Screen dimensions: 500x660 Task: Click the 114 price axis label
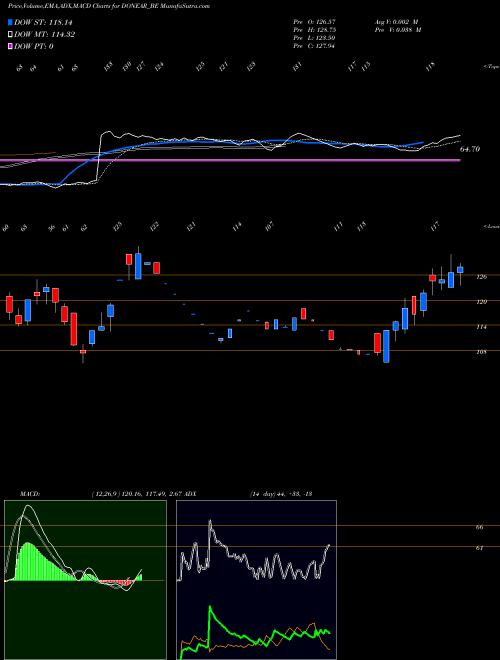click(481, 327)
